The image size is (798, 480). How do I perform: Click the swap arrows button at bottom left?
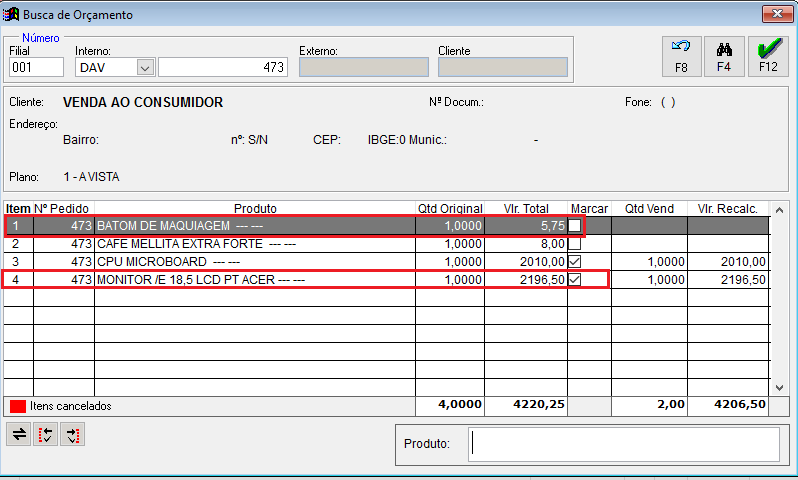pyautogui.click(x=19, y=433)
